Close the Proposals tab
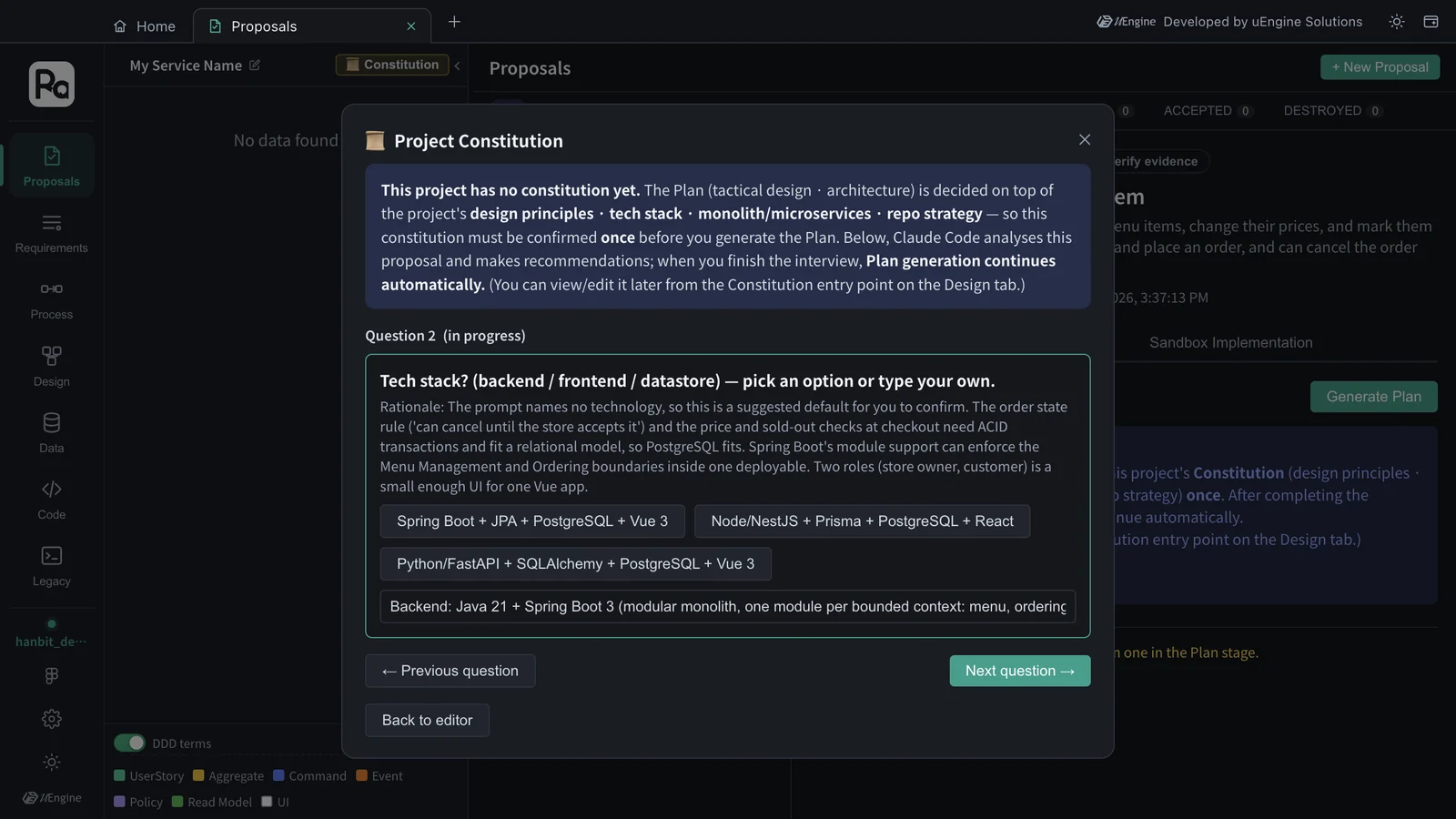Image resolution: width=1456 pixels, height=819 pixels. (x=411, y=26)
